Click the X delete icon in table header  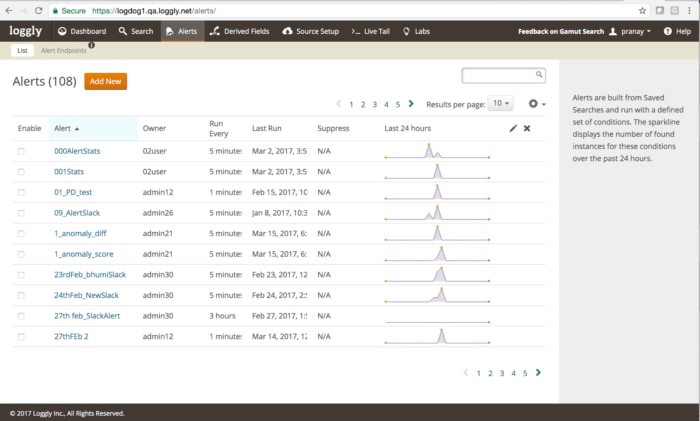527,128
